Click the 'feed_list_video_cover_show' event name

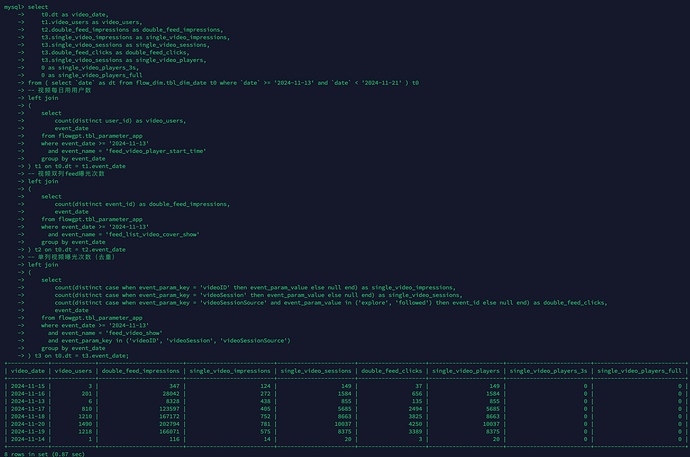point(152,234)
